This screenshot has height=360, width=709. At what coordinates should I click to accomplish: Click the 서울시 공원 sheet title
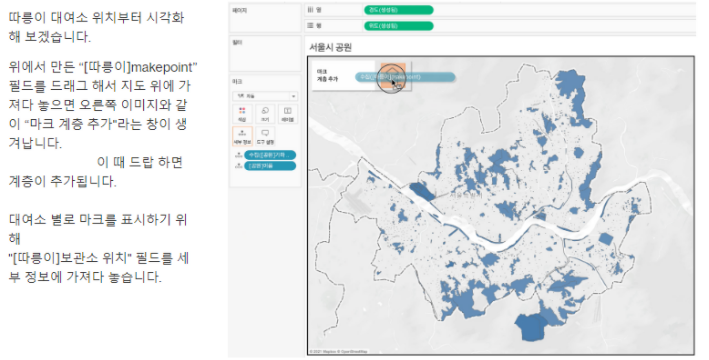[x=331, y=47]
